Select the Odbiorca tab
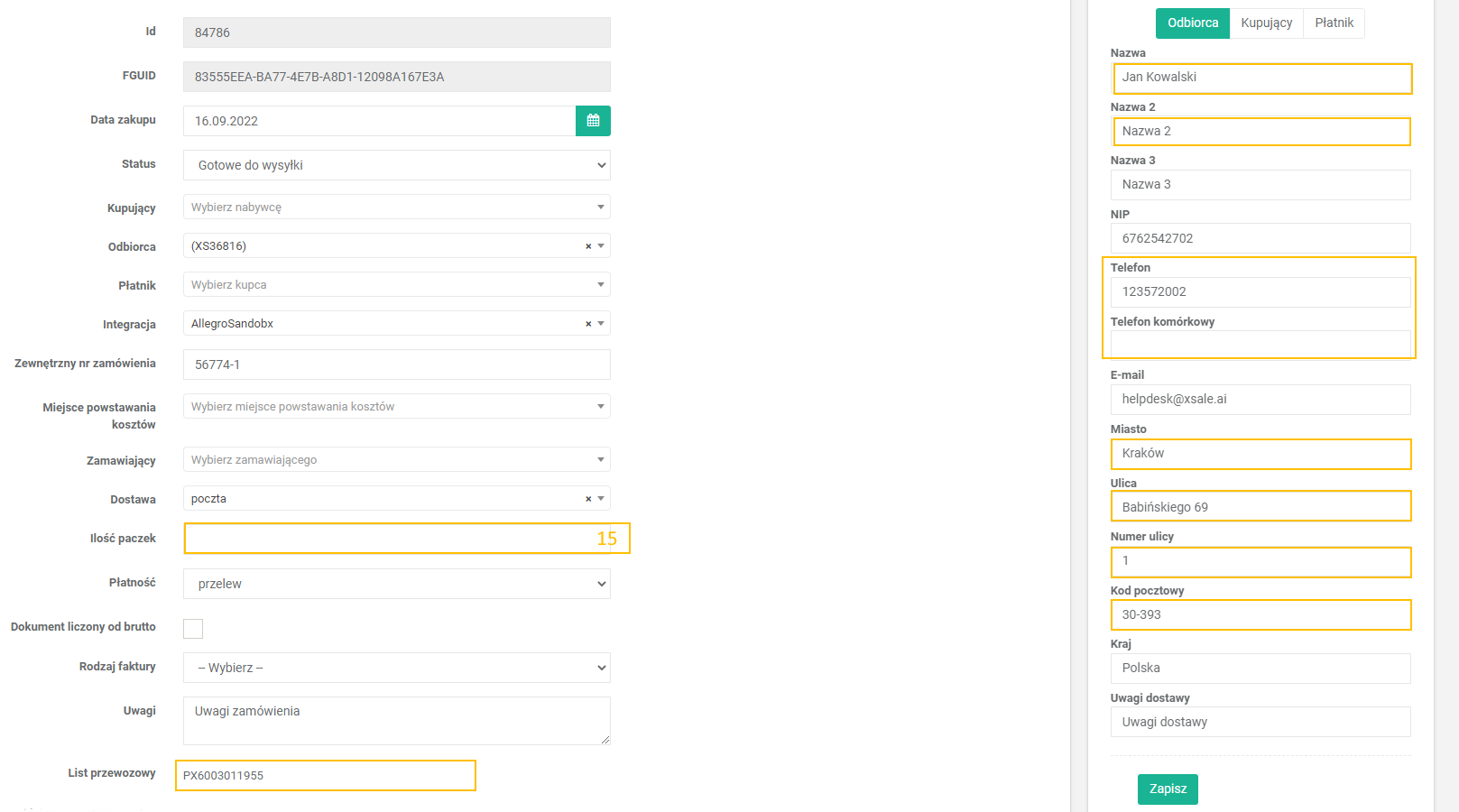Screen dimensions: 1459x812 (x=1192, y=23)
